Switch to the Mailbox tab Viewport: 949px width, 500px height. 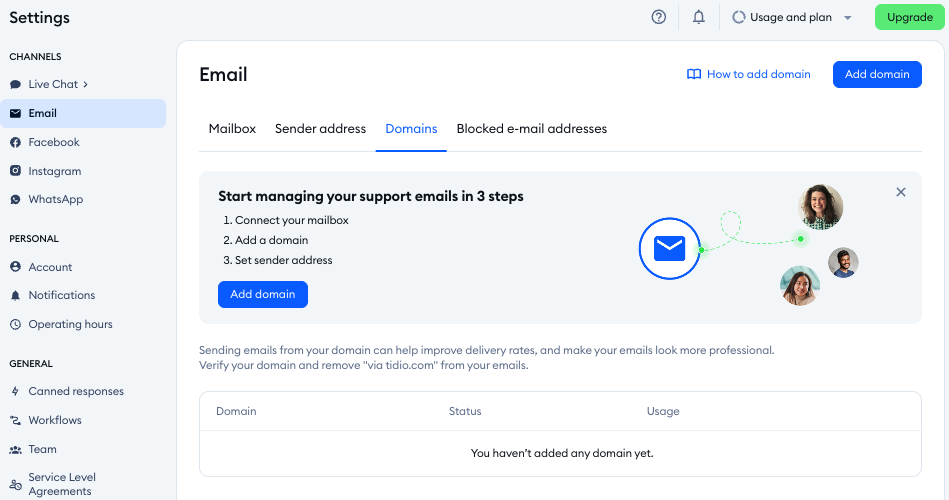coord(232,129)
